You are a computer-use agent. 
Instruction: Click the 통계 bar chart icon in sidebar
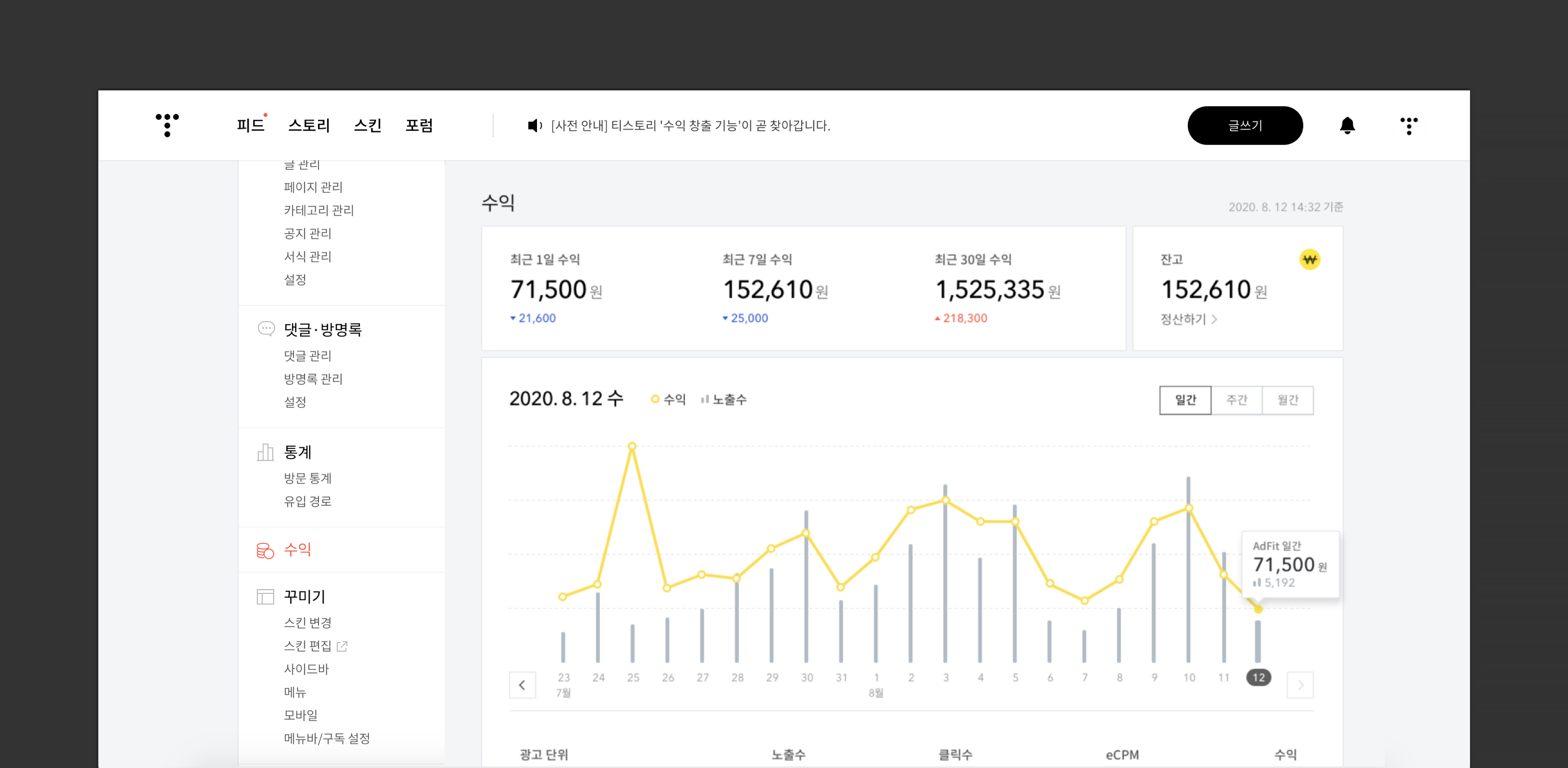click(x=265, y=452)
